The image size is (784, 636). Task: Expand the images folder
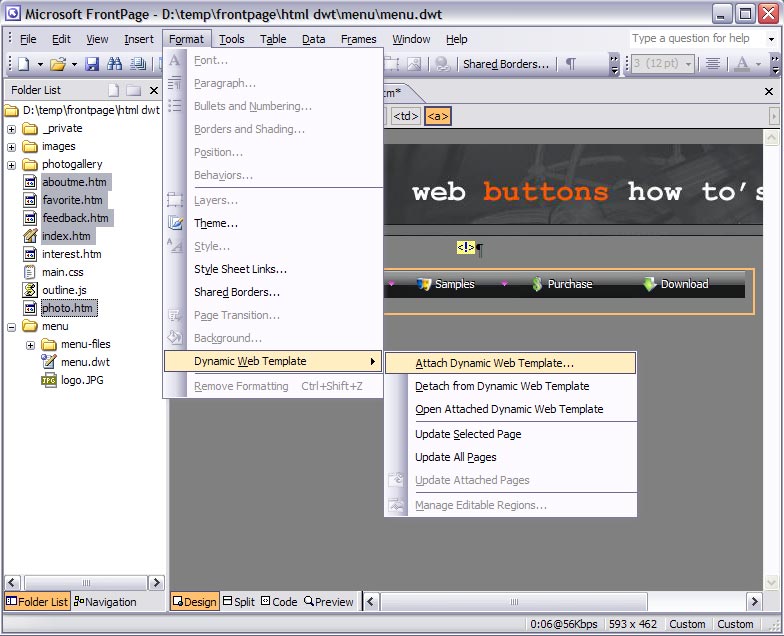[x=12, y=147]
